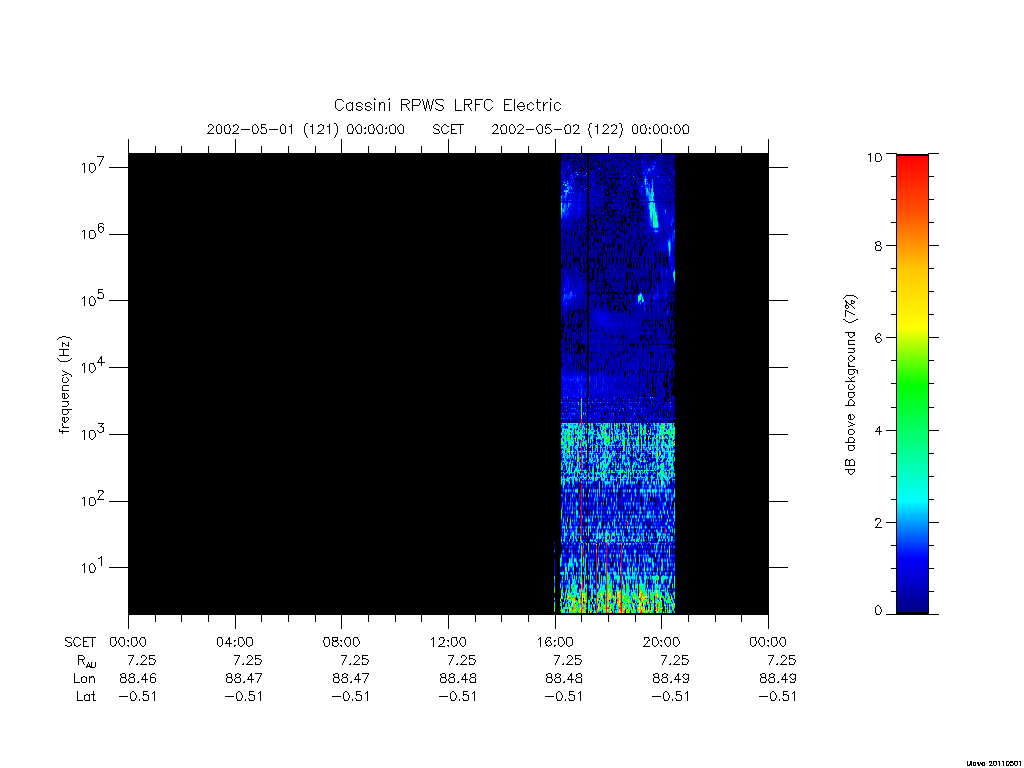Click the 'Cassini RPWS LRFC Electric' plot title
The image size is (1024, 768).
coord(447,105)
